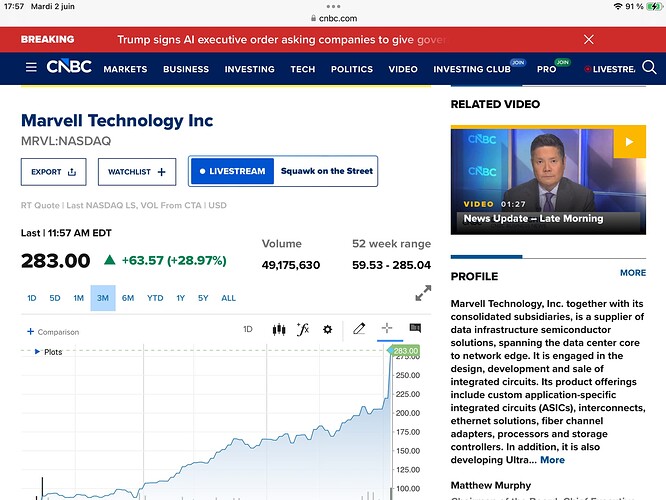Tap the battery status icon
The width and height of the screenshot is (666, 500).
pos(654,6)
